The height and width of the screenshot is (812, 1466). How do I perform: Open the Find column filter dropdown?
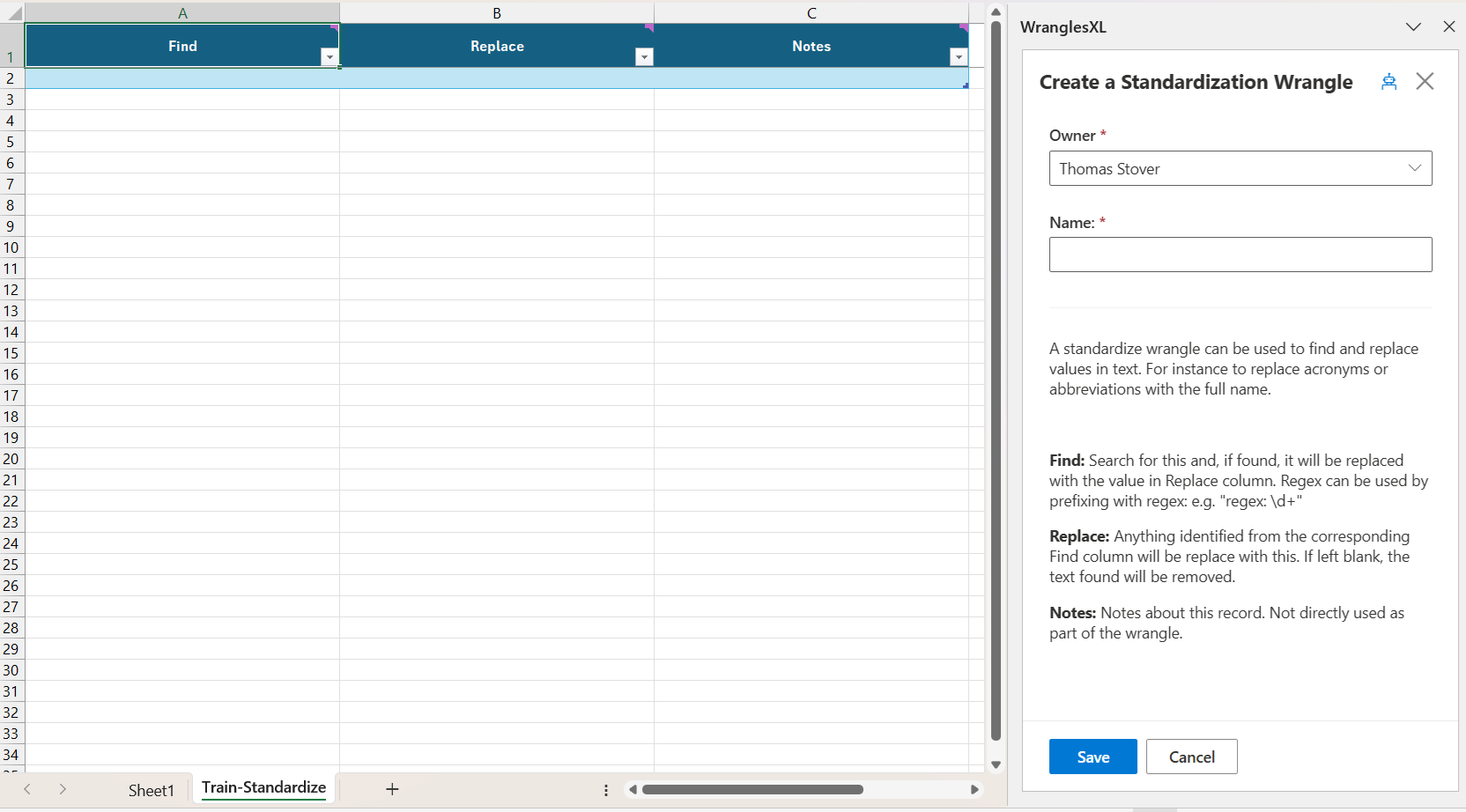(x=329, y=57)
